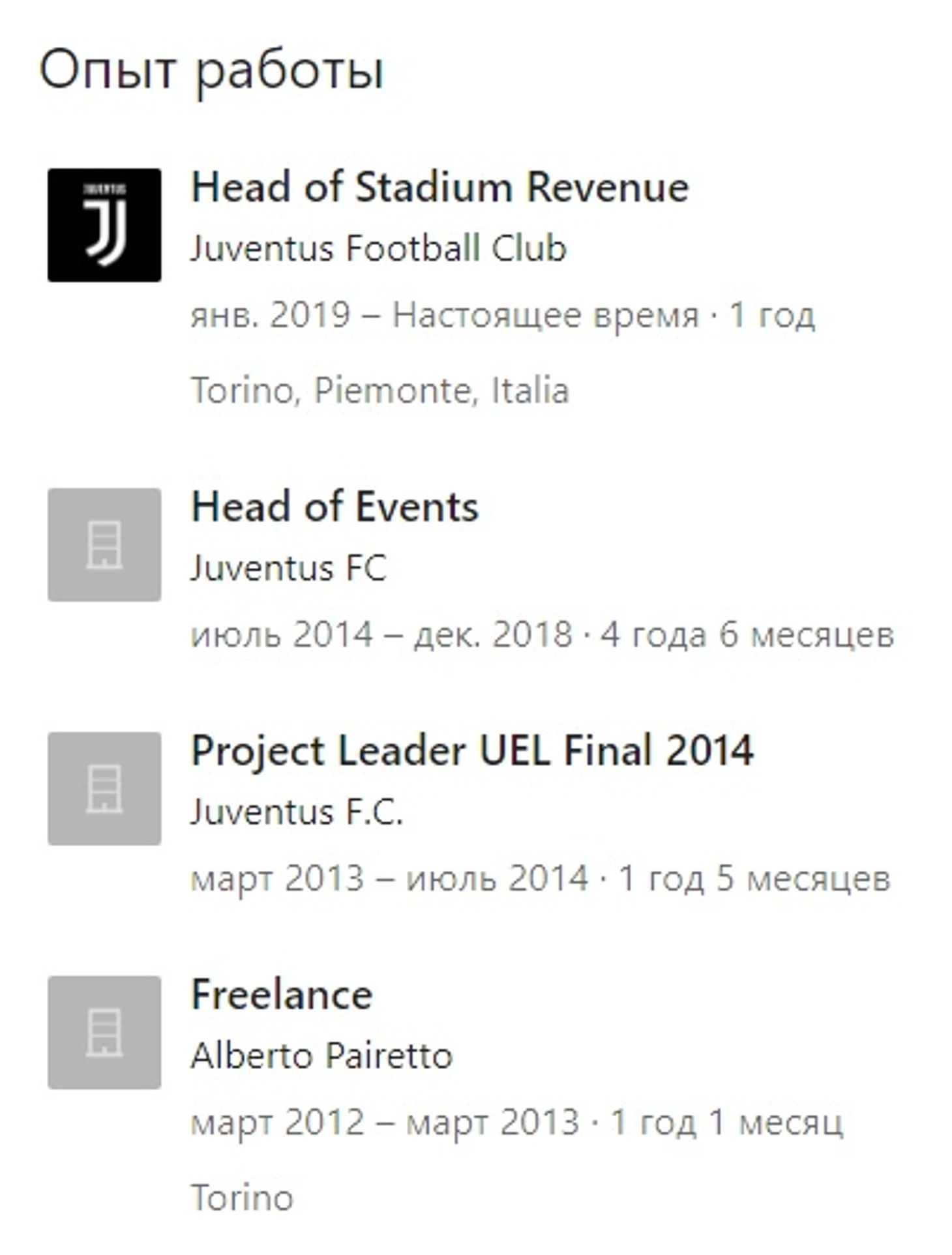
Task: Click the март 2013 – июль 2014 duration line
Action: 540,878
